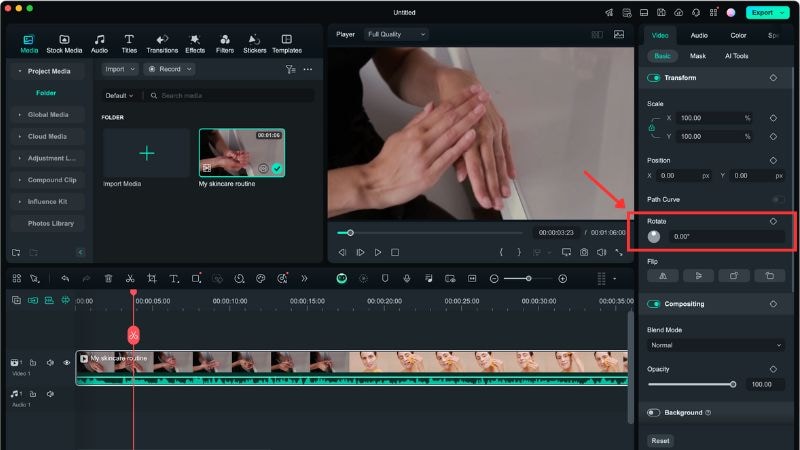Click the split scissors toolbar icon

coord(130,279)
